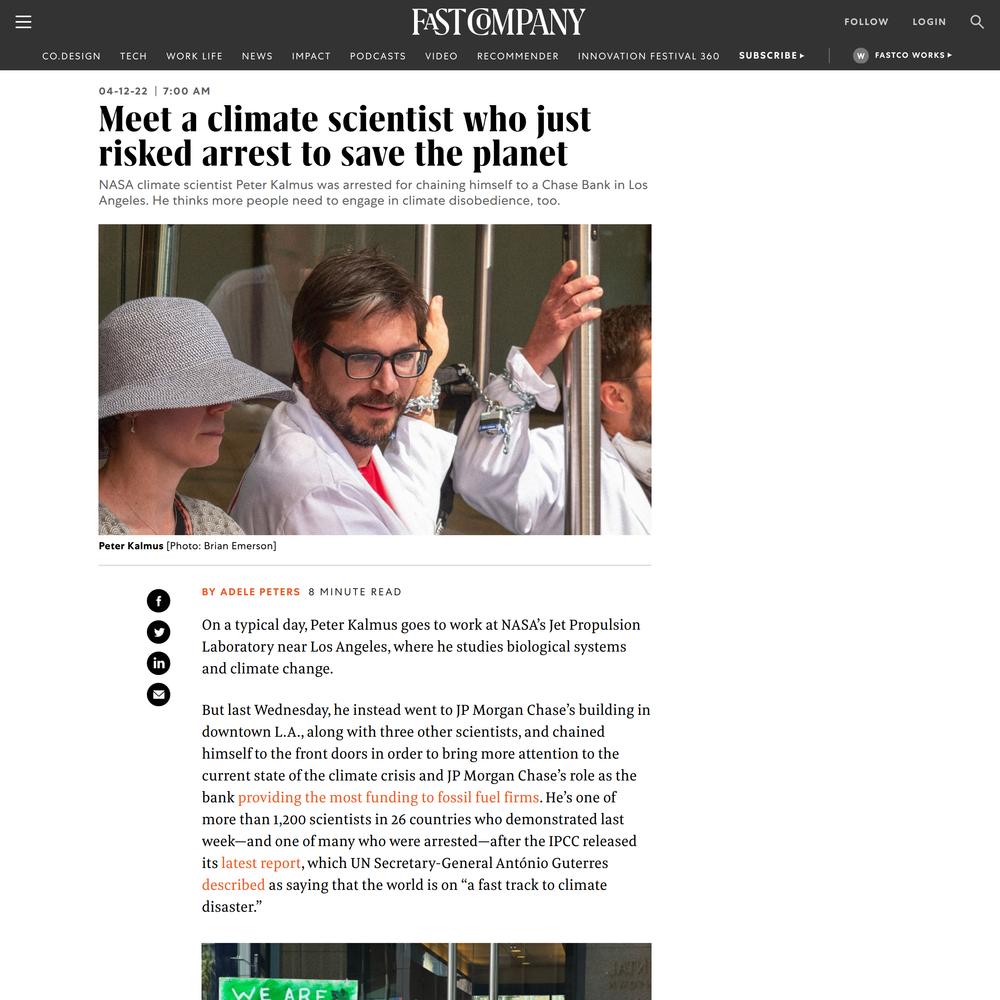The image size is (1000, 1000).
Task: Open Innovation Festival 360 page
Action: (x=649, y=56)
